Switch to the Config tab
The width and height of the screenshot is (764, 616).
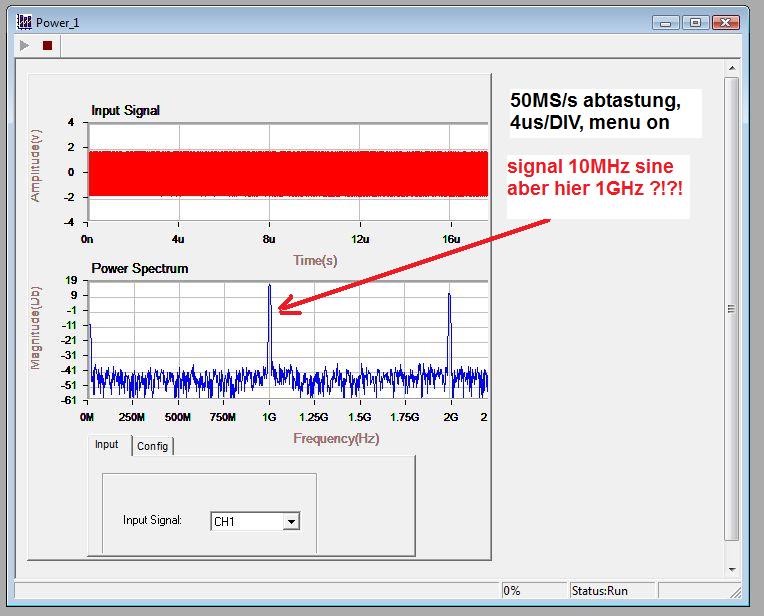pyautogui.click(x=153, y=446)
